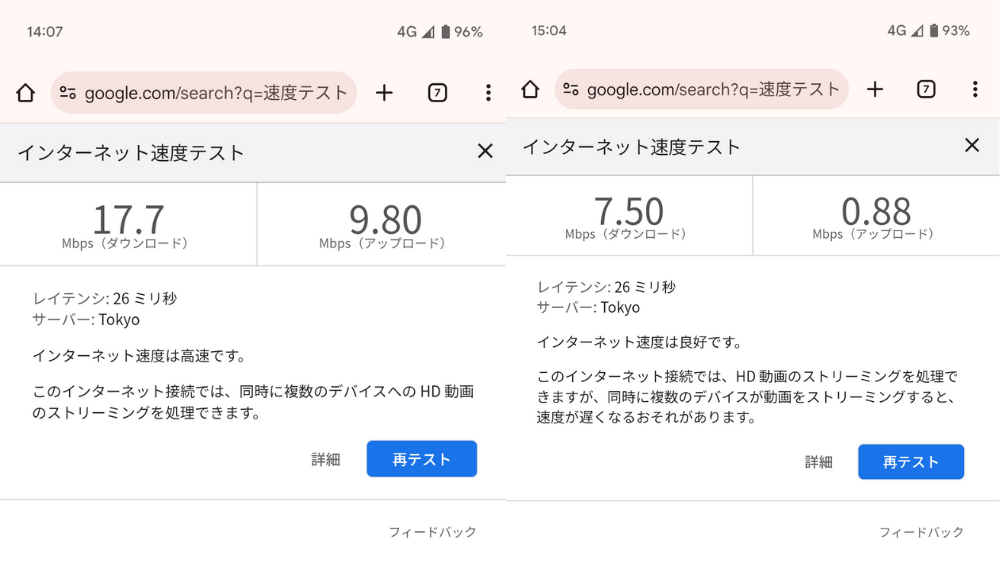Add a new tab in the right browser
The height and width of the screenshot is (562, 1000).
875,89
